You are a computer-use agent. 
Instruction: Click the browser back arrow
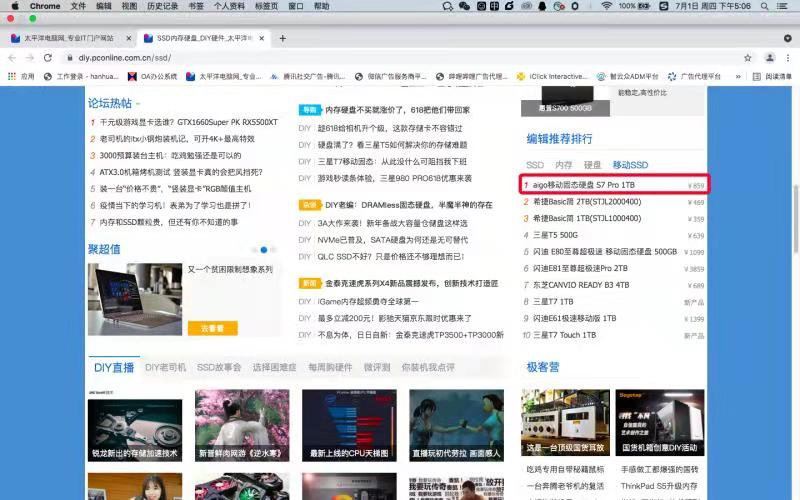(x=13, y=58)
